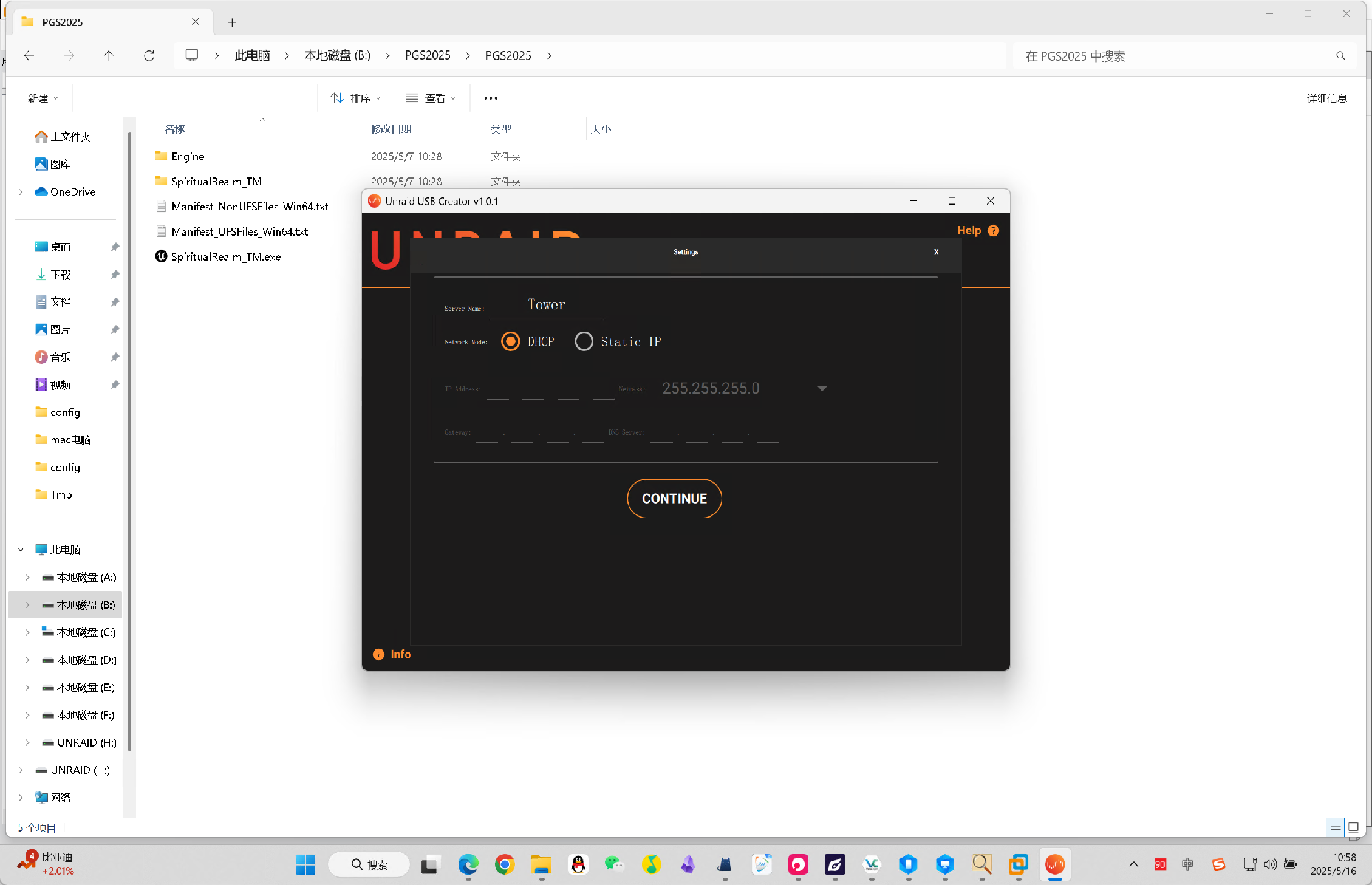Go up one folder level arrow
Viewport: 1372px width, 885px height.
[109, 56]
